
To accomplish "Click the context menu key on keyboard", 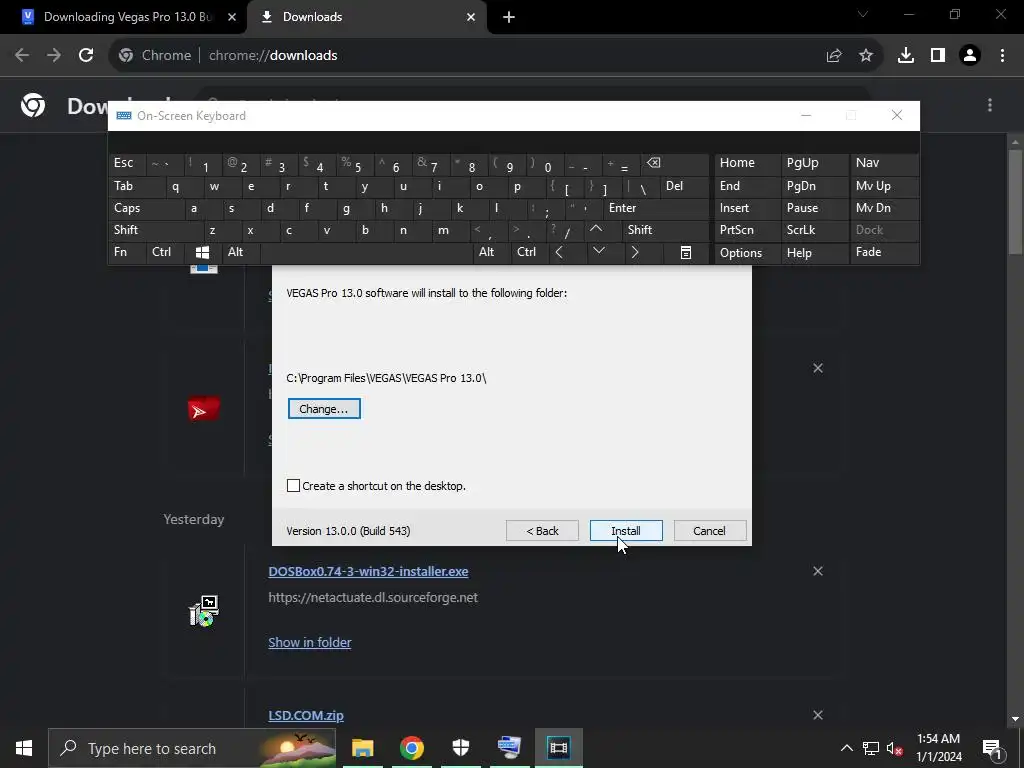I will tap(686, 252).
